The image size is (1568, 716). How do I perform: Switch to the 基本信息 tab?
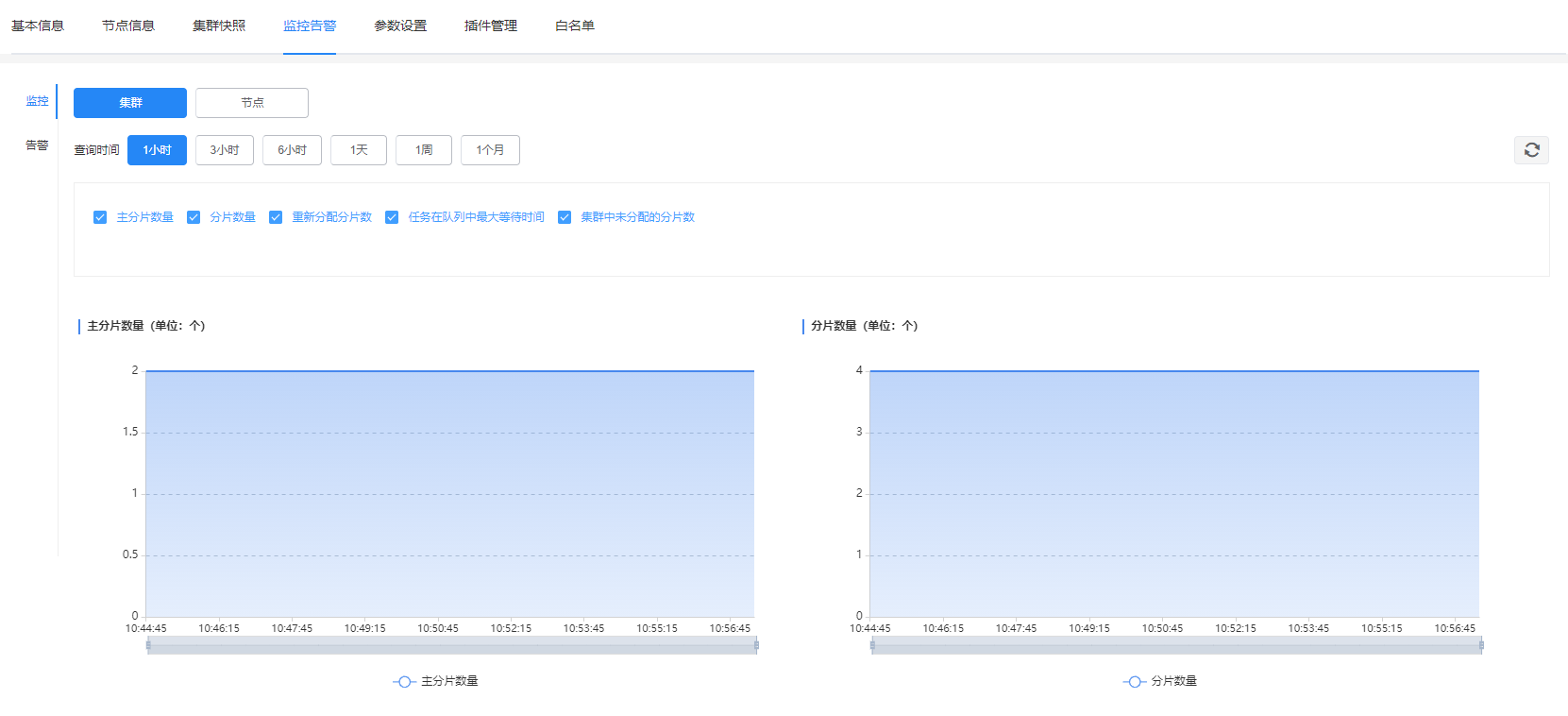[x=38, y=26]
